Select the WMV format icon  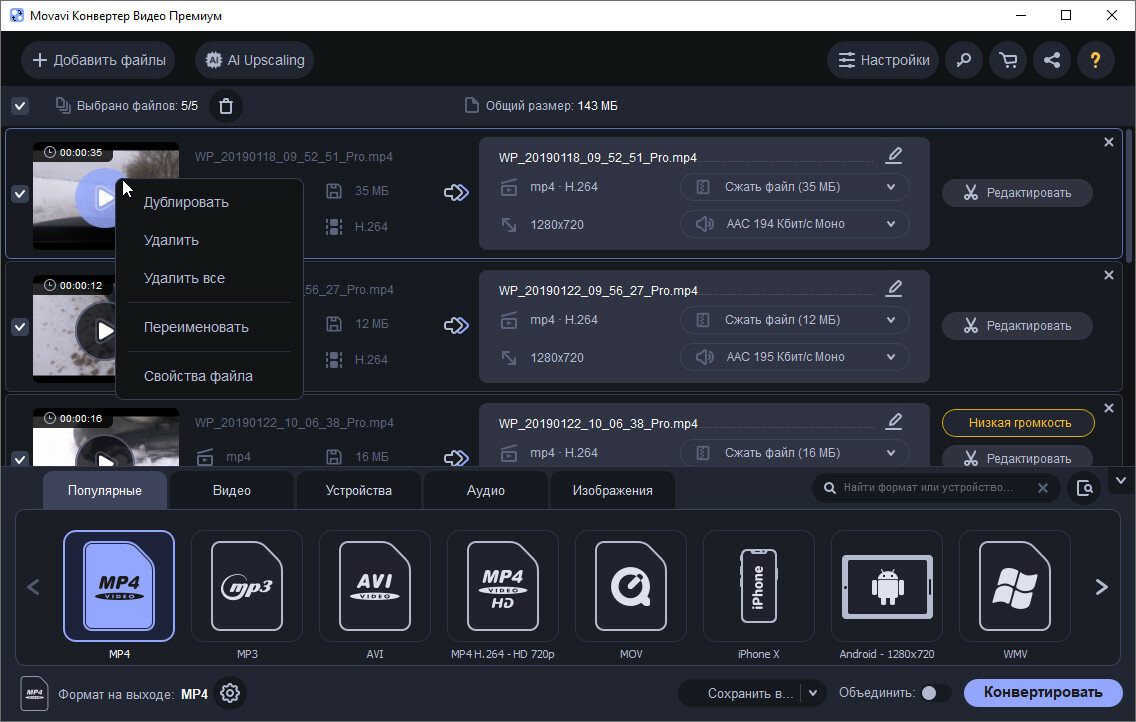[x=1015, y=586]
